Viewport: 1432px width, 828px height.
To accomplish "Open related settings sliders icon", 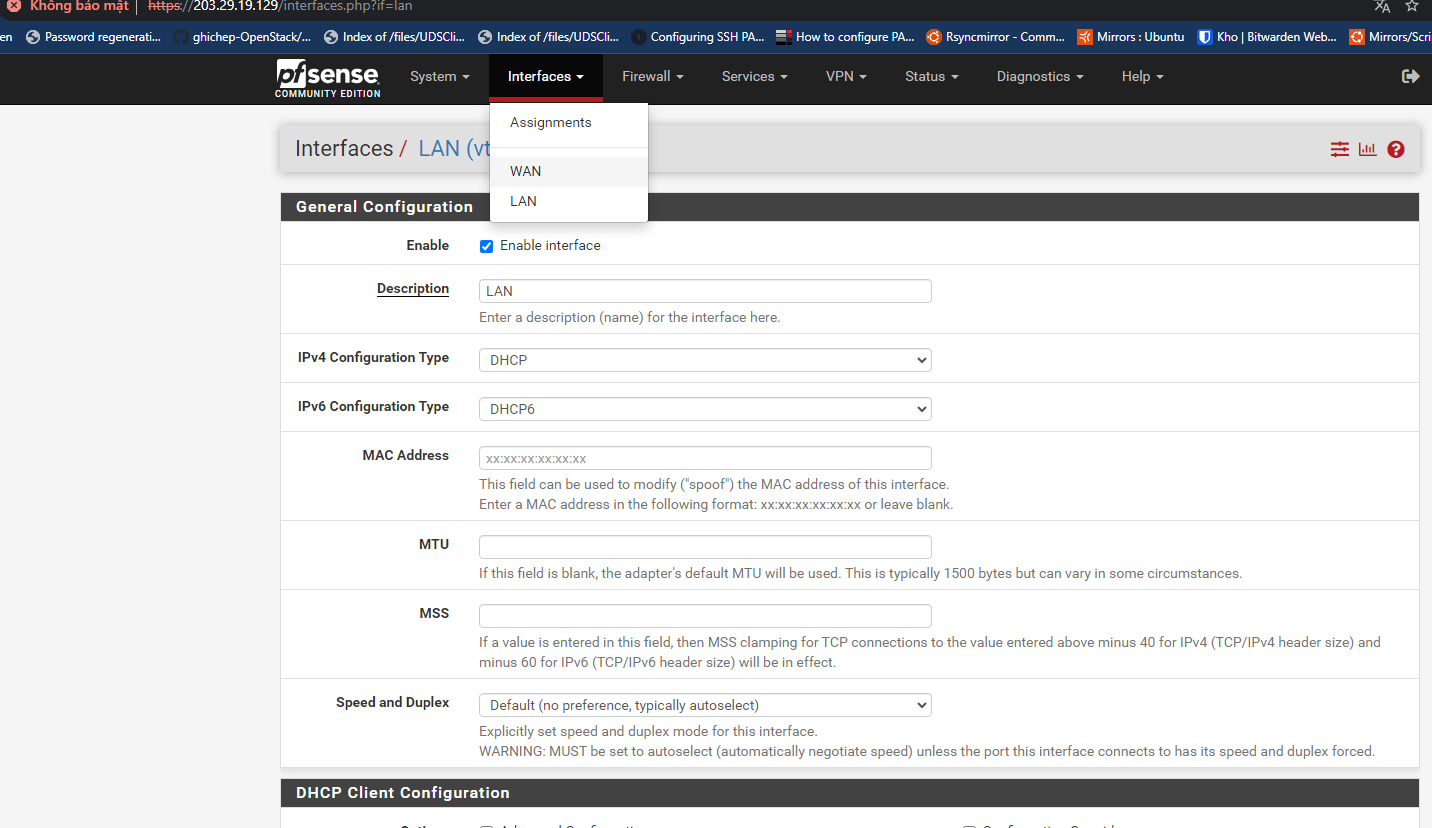I will tap(1339, 149).
